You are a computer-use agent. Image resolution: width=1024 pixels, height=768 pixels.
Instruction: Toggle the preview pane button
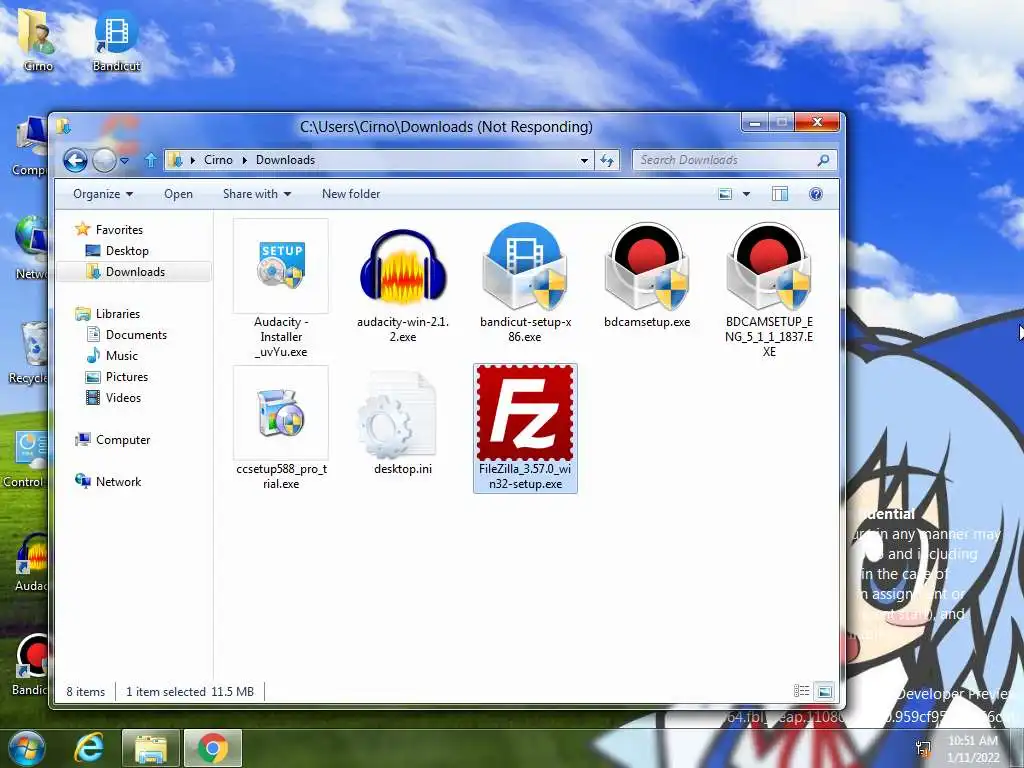780,194
